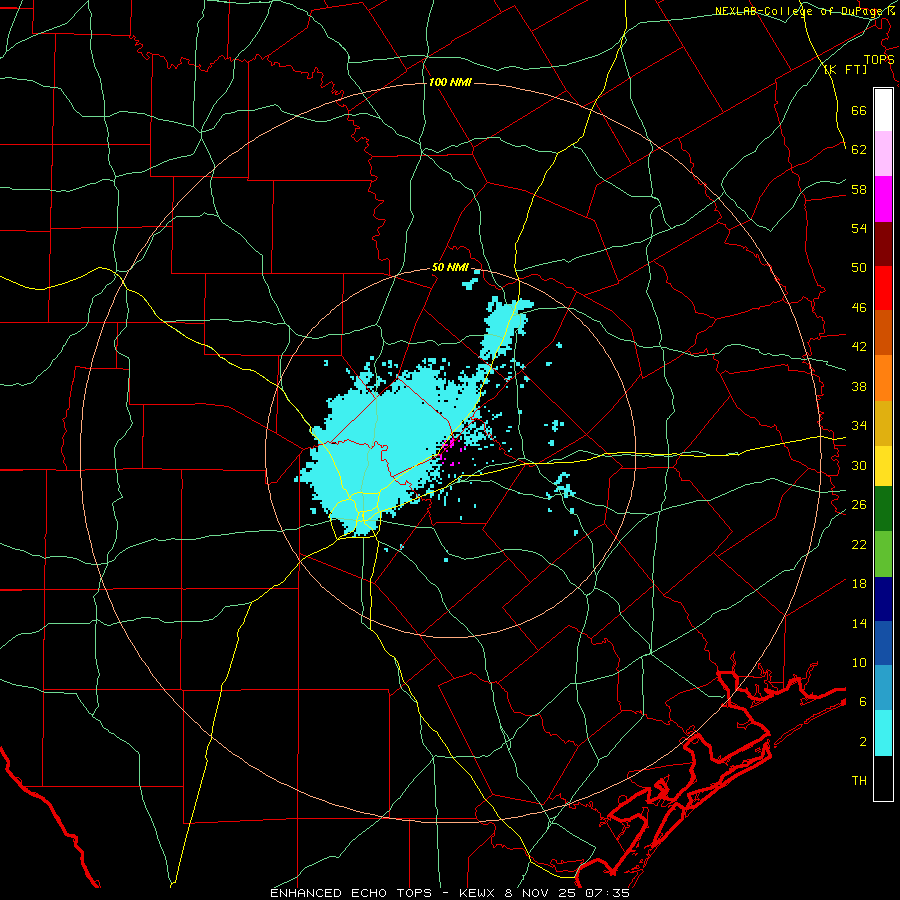Click the dark red 50 kft swatch

click(883, 244)
